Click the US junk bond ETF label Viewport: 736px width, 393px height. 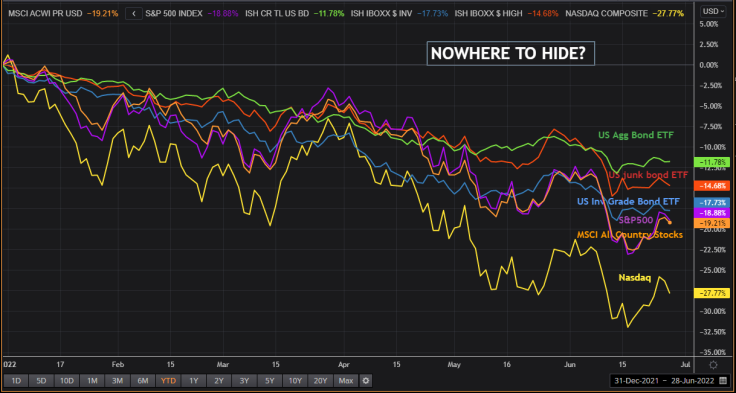(x=648, y=175)
